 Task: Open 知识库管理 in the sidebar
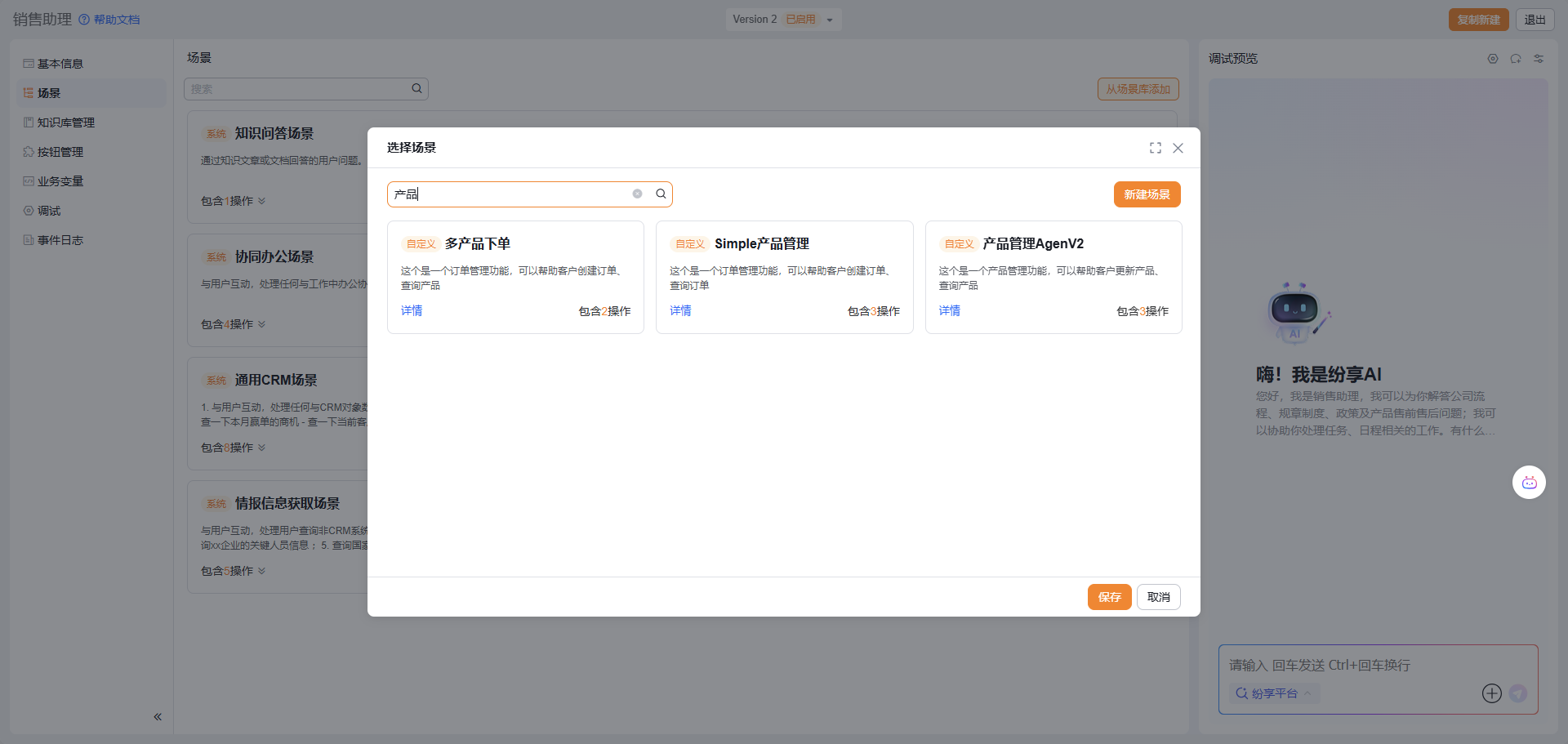pos(65,123)
